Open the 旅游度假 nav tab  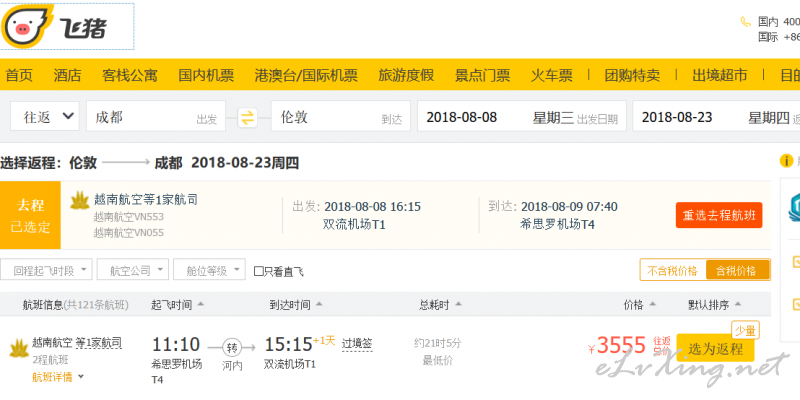[x=406, y=76]
